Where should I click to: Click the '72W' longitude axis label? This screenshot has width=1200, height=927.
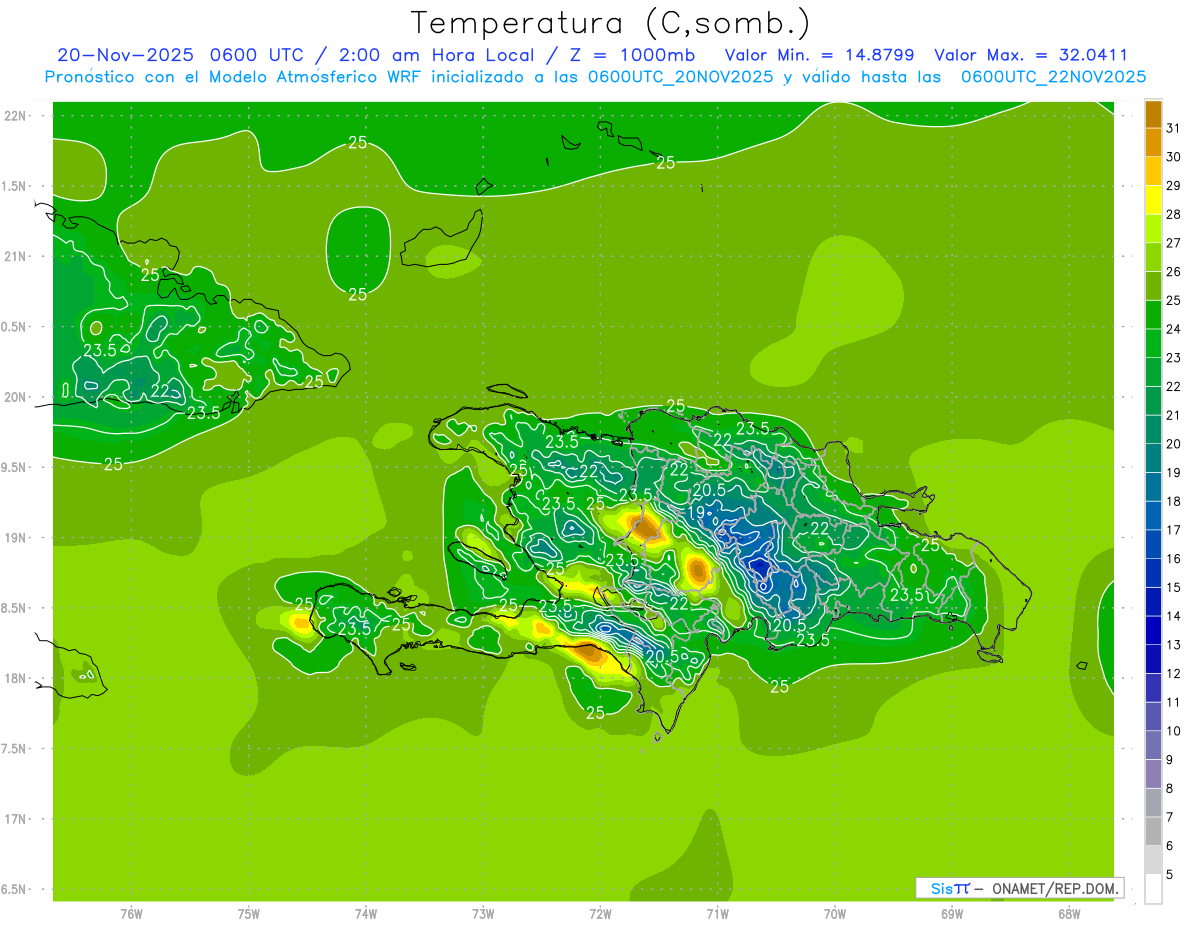[600, 913]
